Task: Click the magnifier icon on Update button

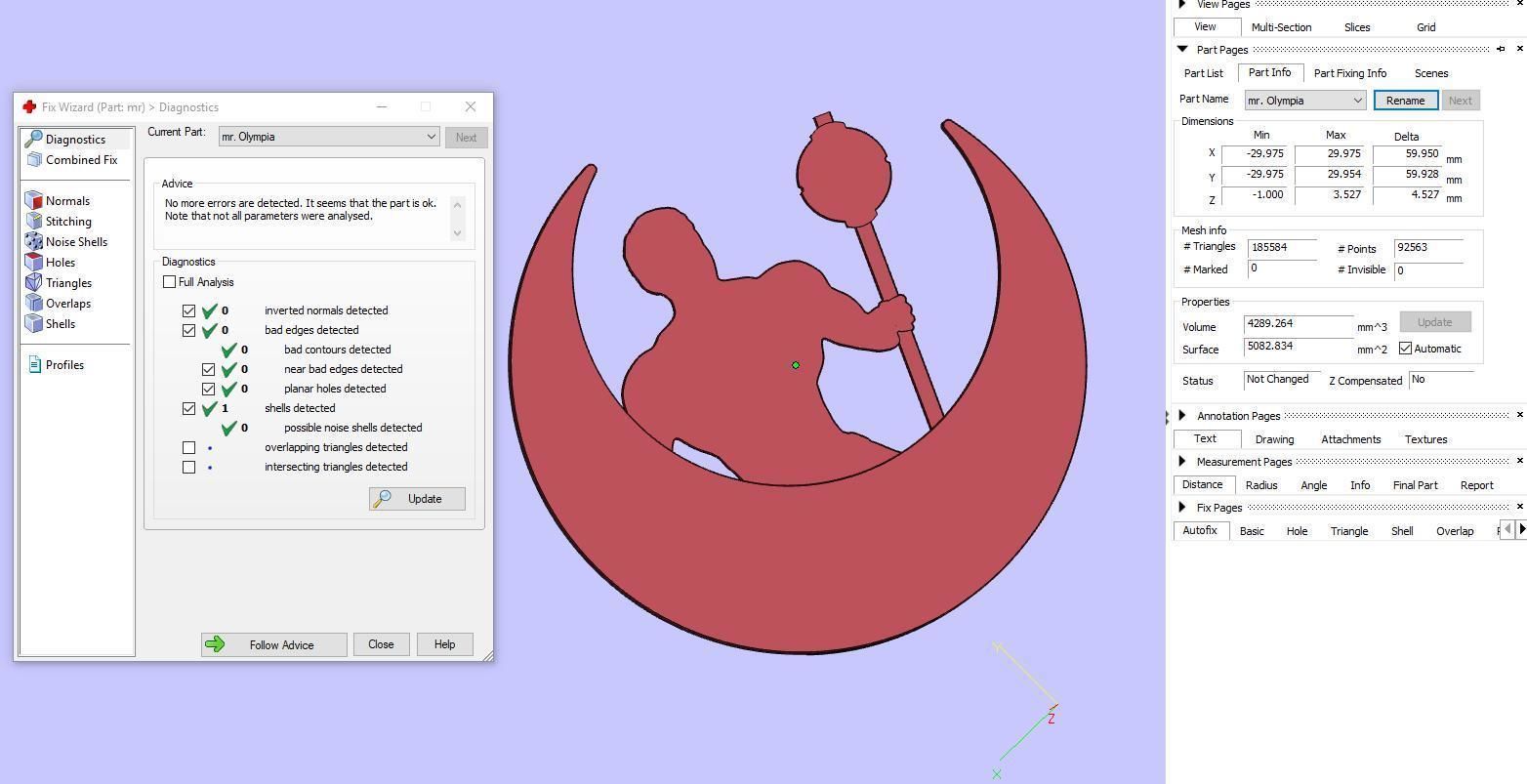Action: click(x=384, y=499)
